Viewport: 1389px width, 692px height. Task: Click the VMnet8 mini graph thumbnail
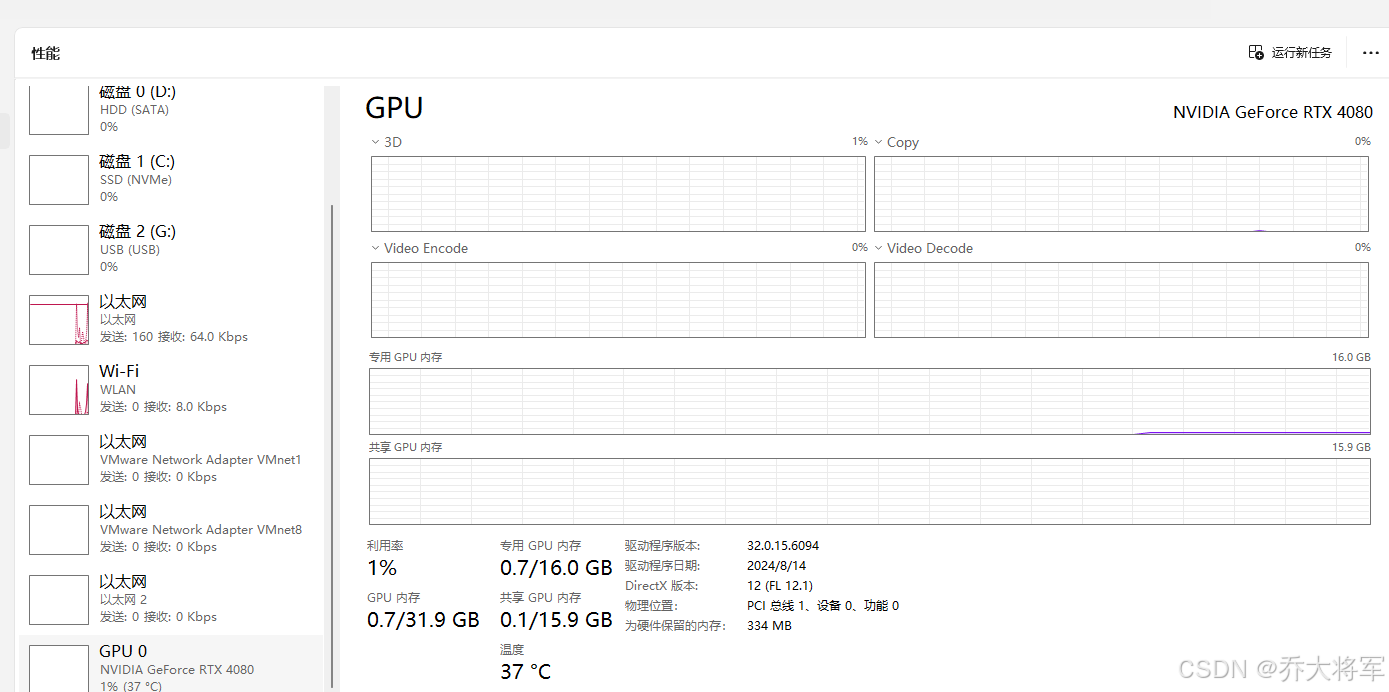point(59,530)
